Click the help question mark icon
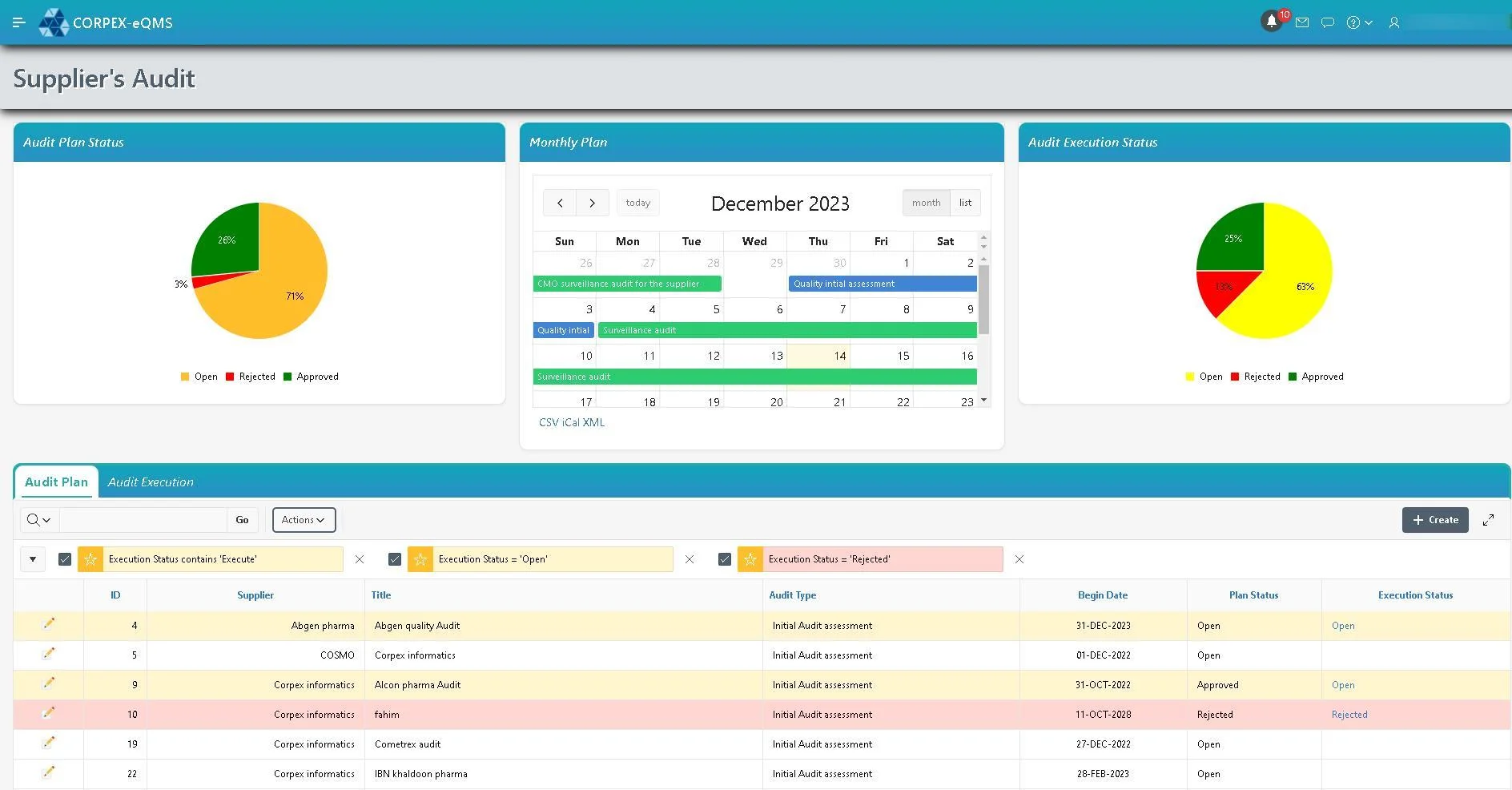Screen dimensions: 1512x790 coord(1353,22)
